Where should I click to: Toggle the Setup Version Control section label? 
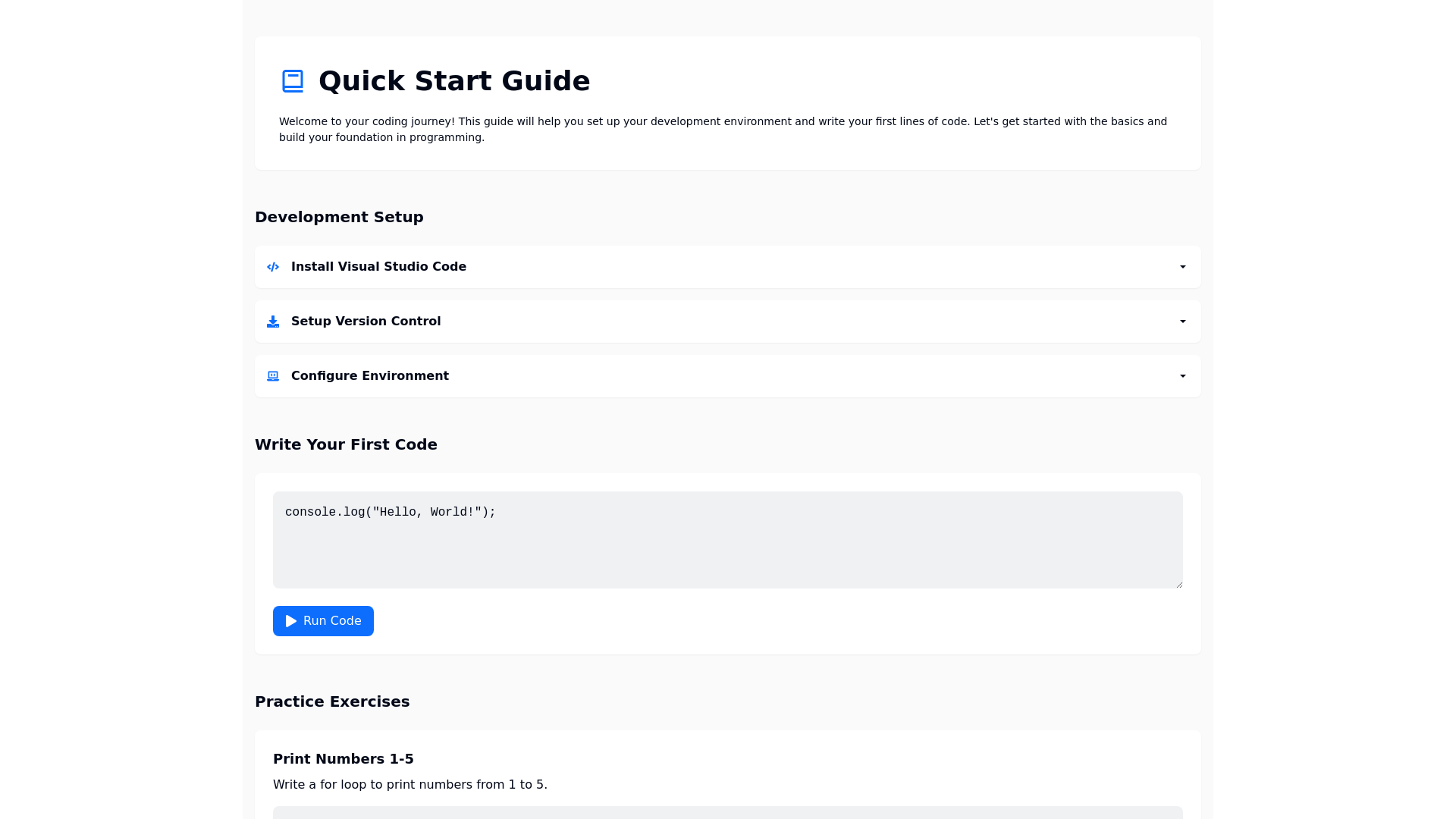366,322
